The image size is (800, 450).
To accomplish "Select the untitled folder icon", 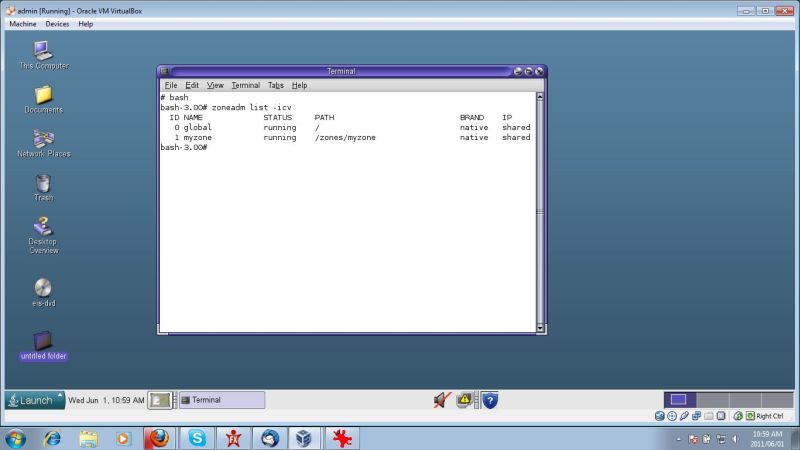I will (43, 342).
